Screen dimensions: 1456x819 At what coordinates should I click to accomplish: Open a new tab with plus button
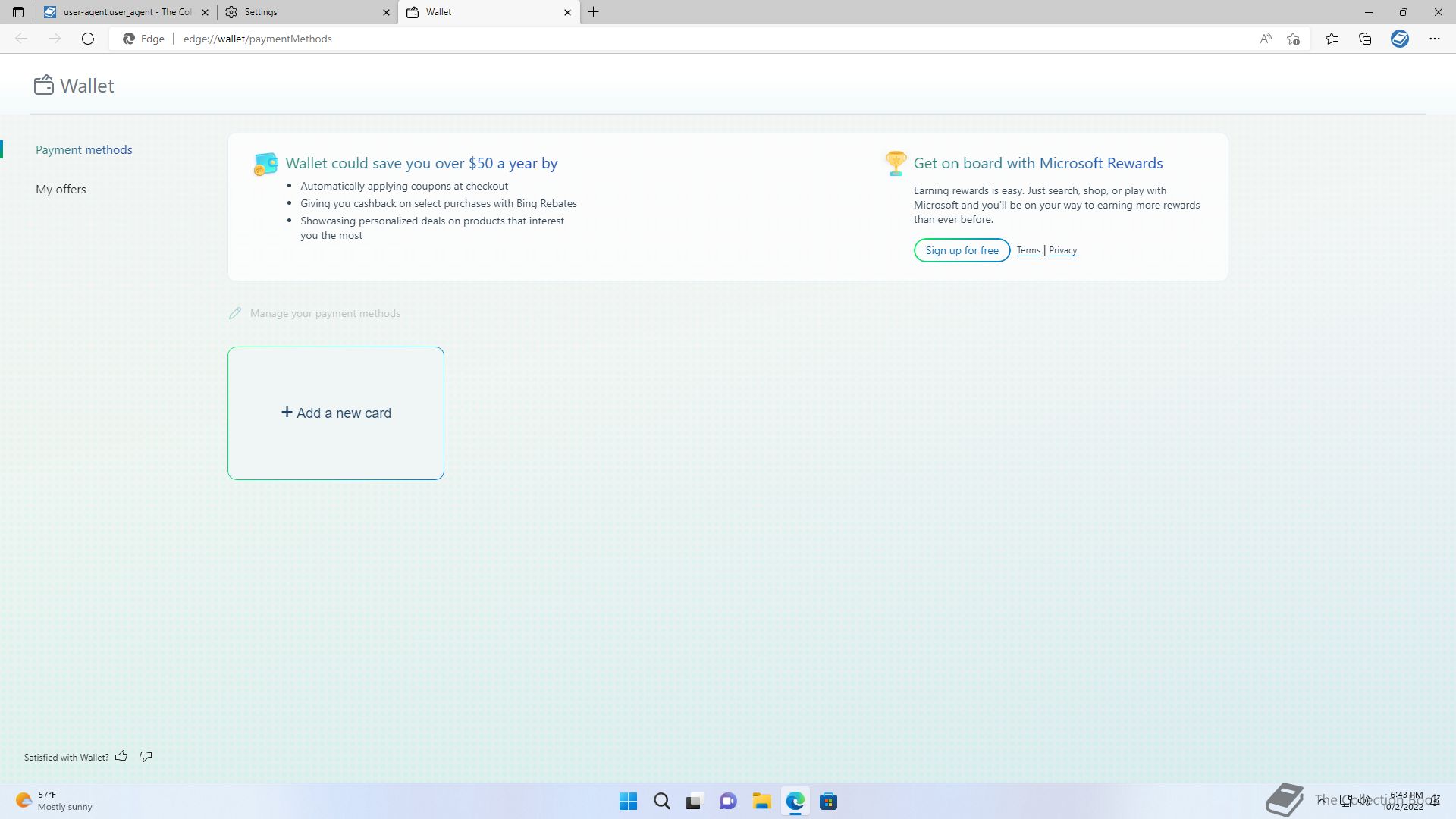click(594, 12)
